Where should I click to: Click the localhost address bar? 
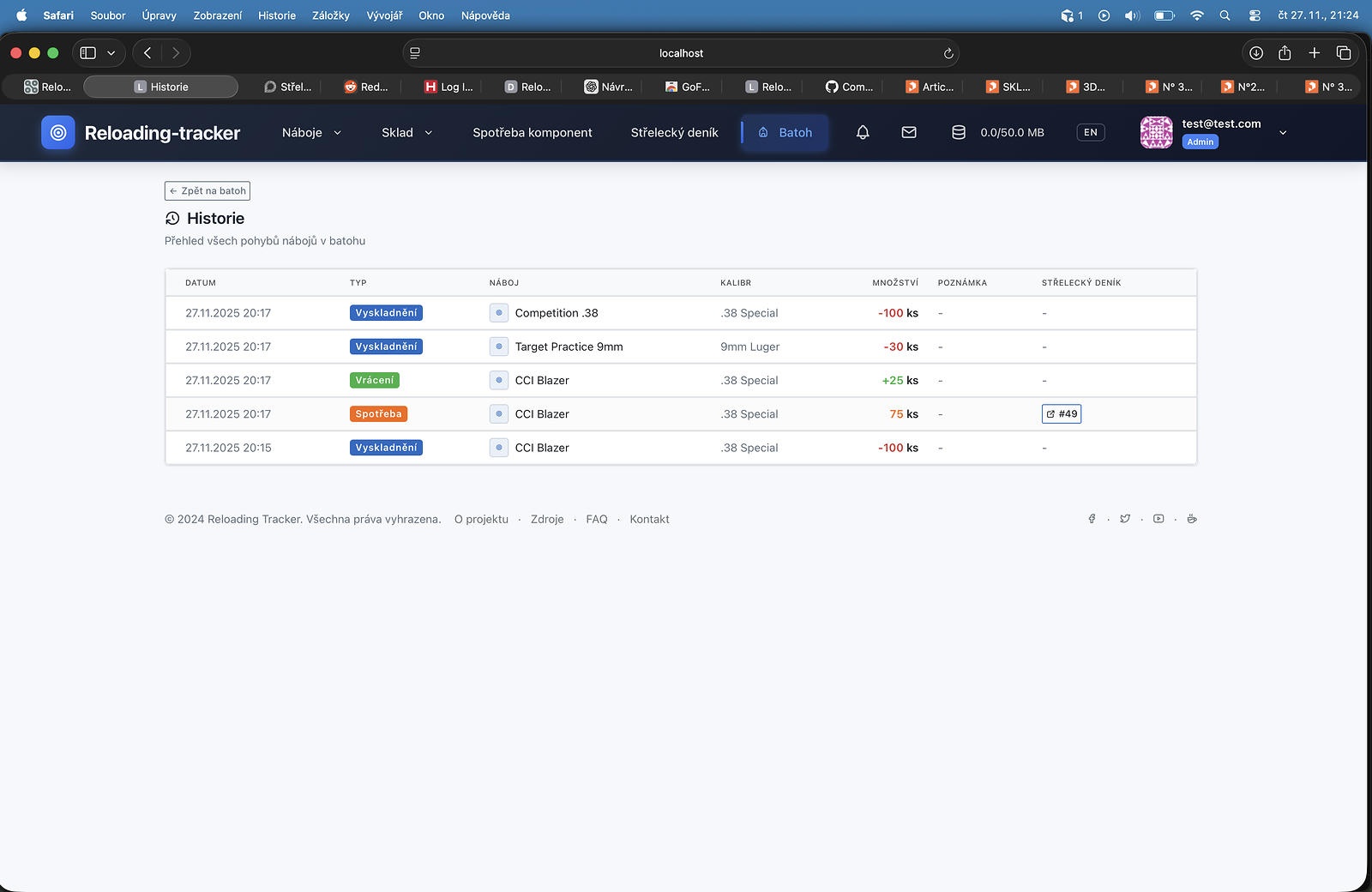(681, 53)
